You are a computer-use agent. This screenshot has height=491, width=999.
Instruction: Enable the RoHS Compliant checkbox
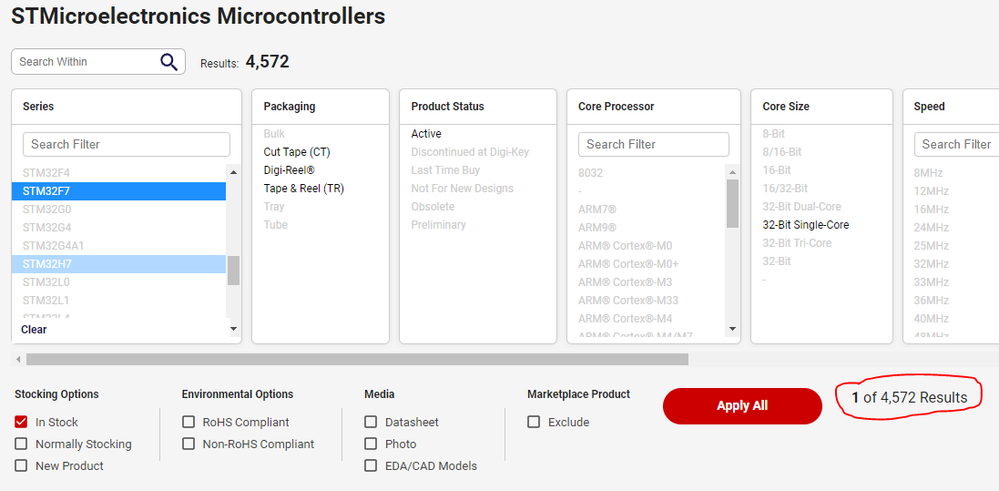pyautogui.click(x=188, y=422)
